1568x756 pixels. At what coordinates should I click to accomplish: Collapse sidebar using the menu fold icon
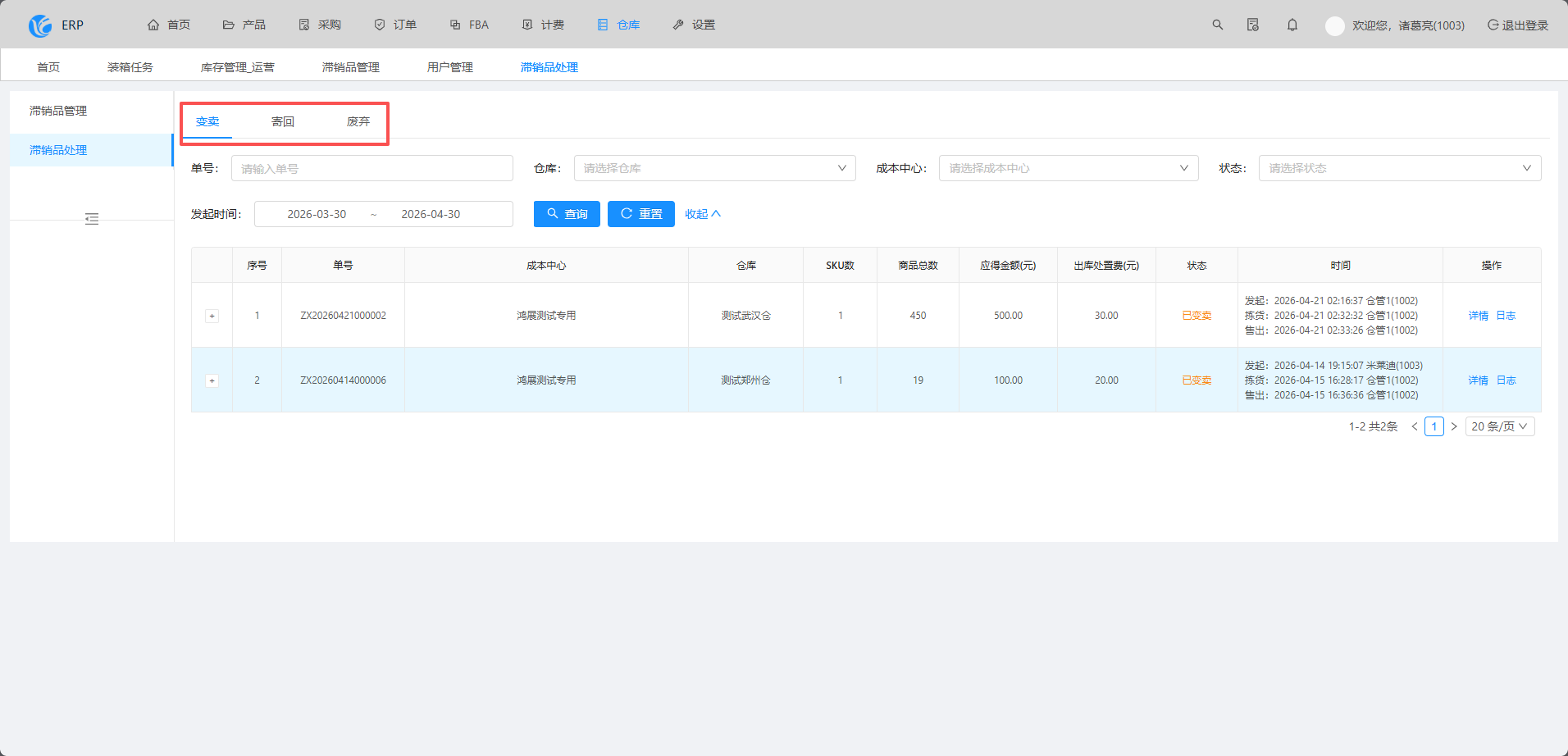92,219
